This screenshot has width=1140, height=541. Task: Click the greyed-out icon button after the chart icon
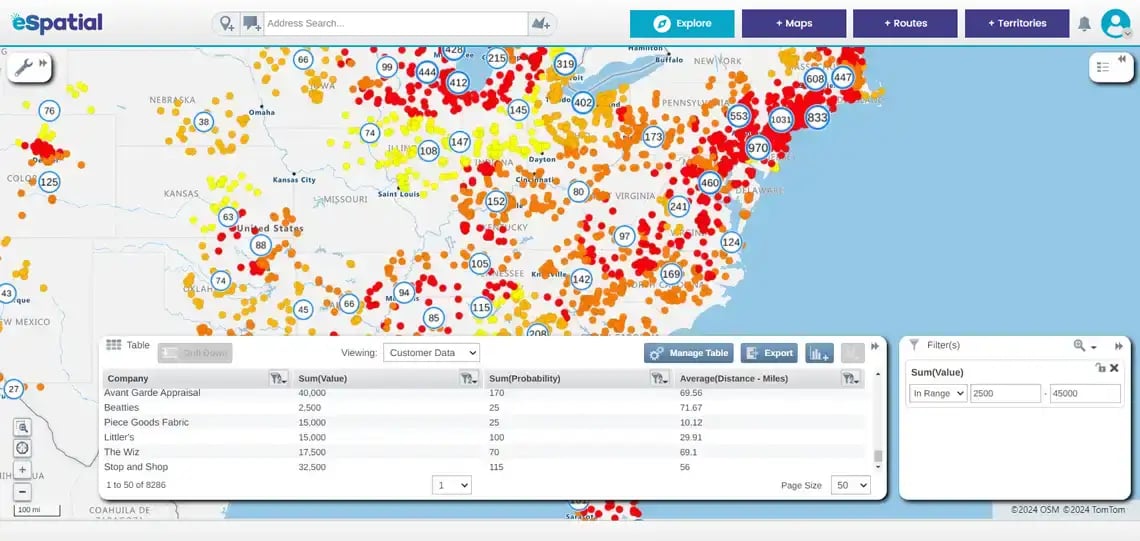853,353
